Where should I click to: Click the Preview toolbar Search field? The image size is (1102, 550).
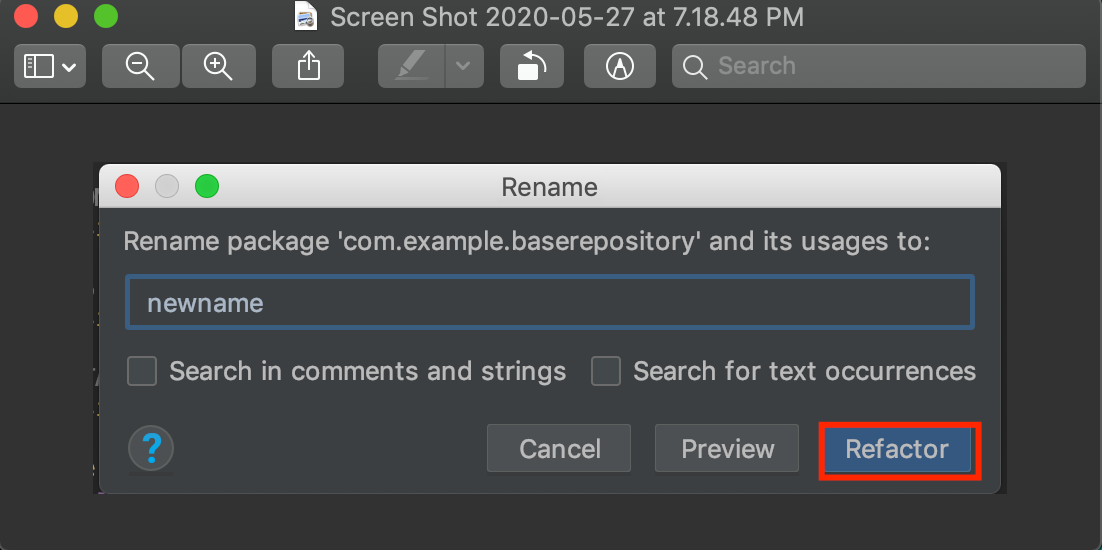[x=879, y=66]
